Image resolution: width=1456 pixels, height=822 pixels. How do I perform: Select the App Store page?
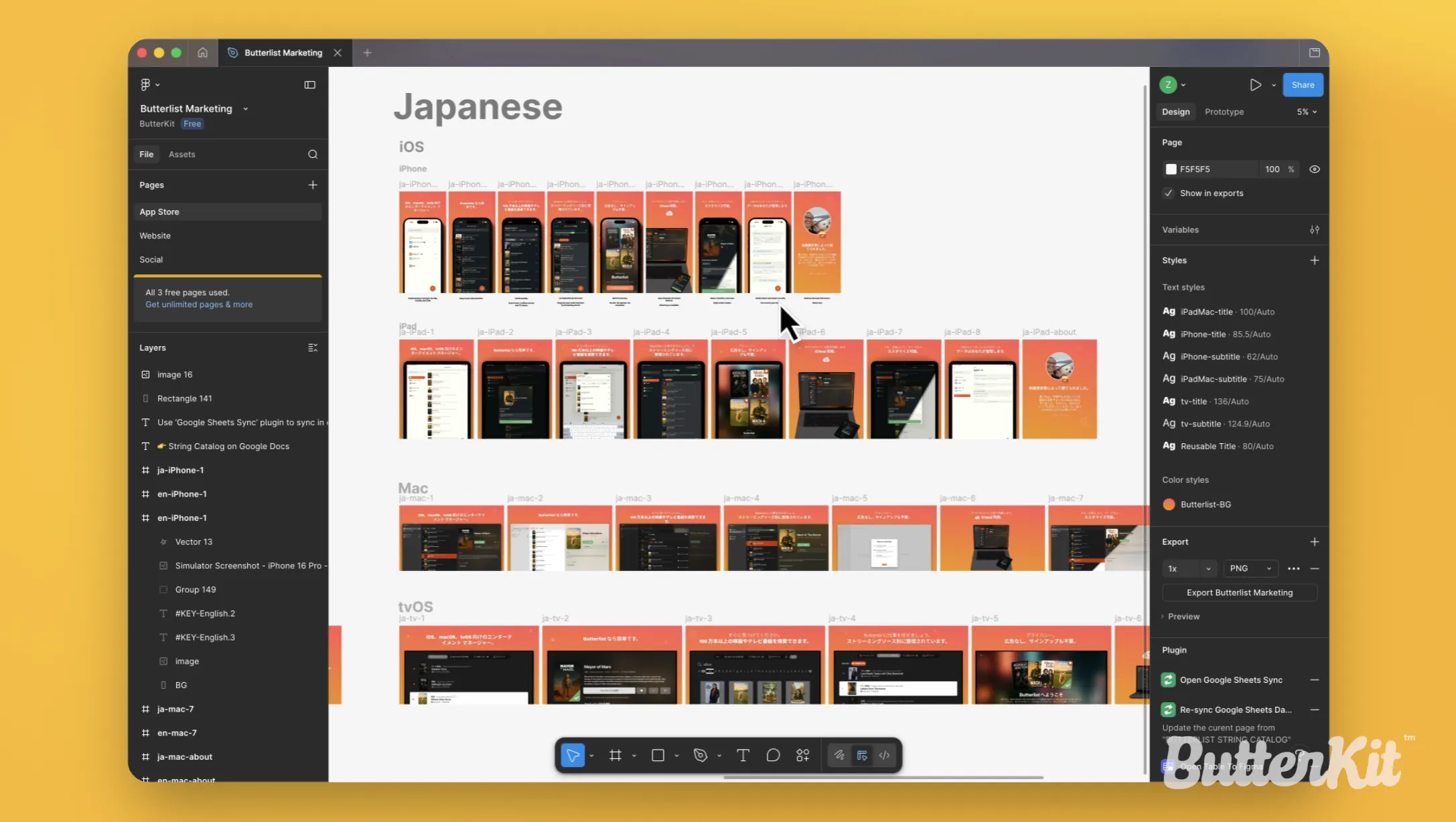228,212
